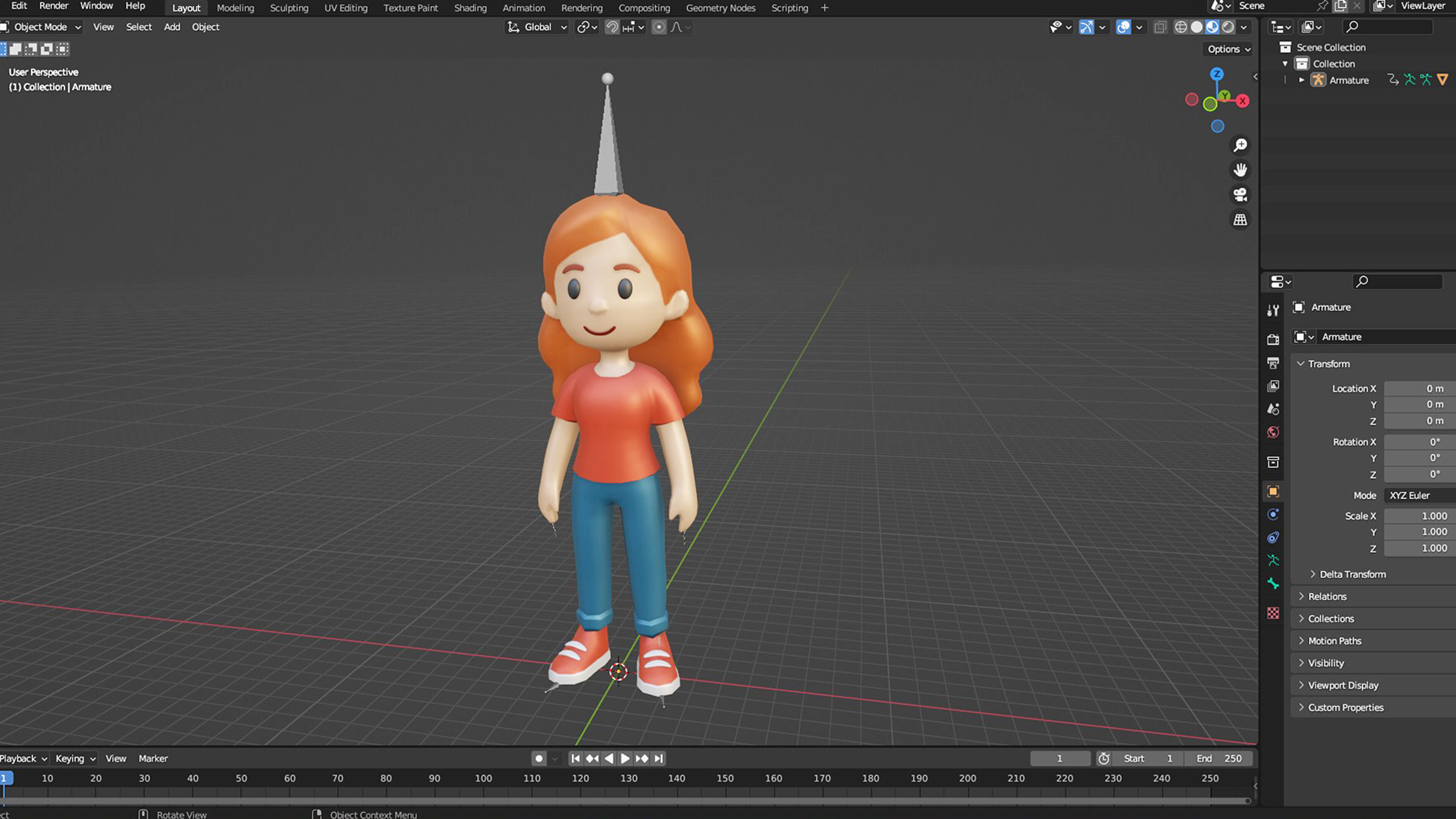This screenshot has height=819, width=1456.
Task: Click the red X axis gizmo
Action: click(1243, 100)
